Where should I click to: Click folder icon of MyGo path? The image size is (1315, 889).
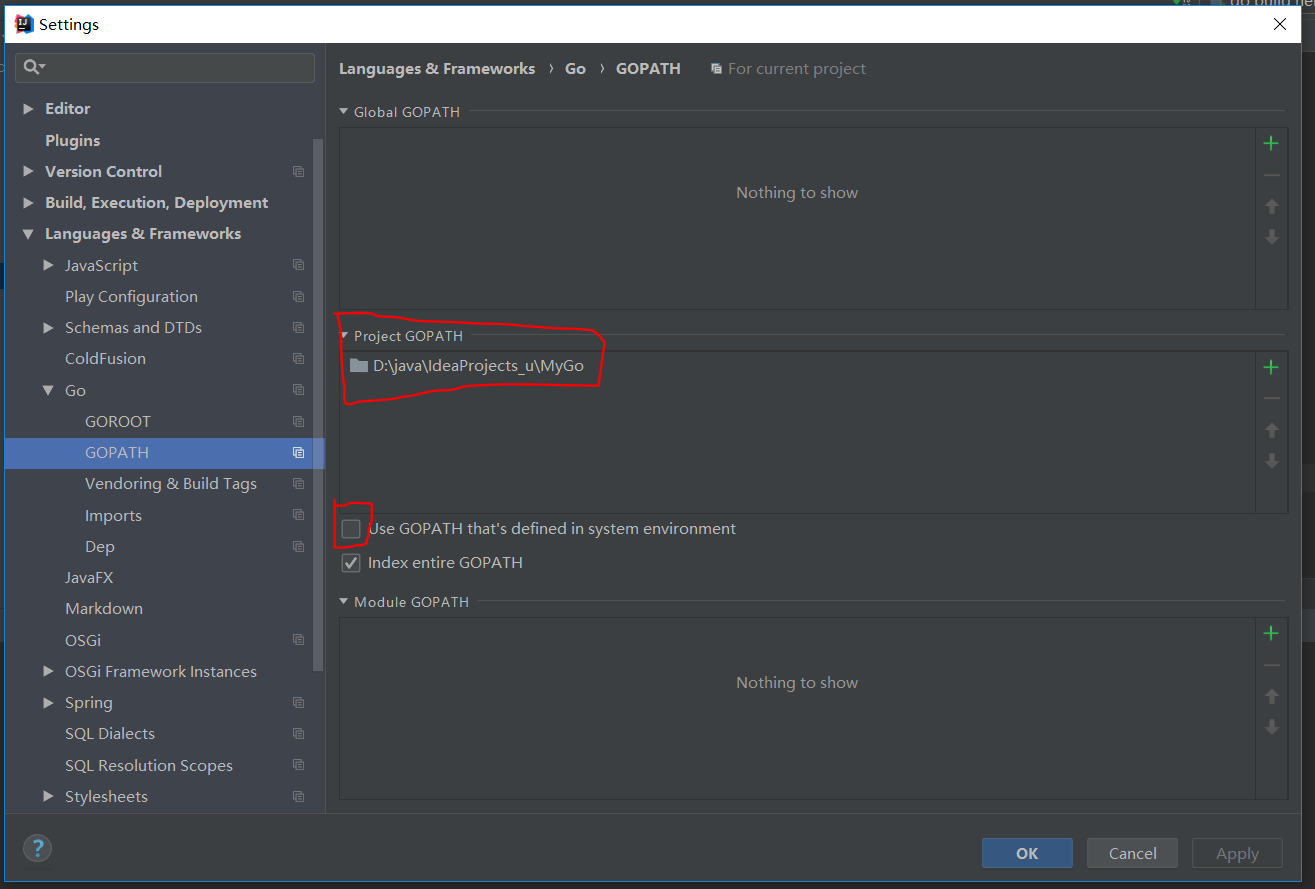pyautogui.click(x=359, y=366)
